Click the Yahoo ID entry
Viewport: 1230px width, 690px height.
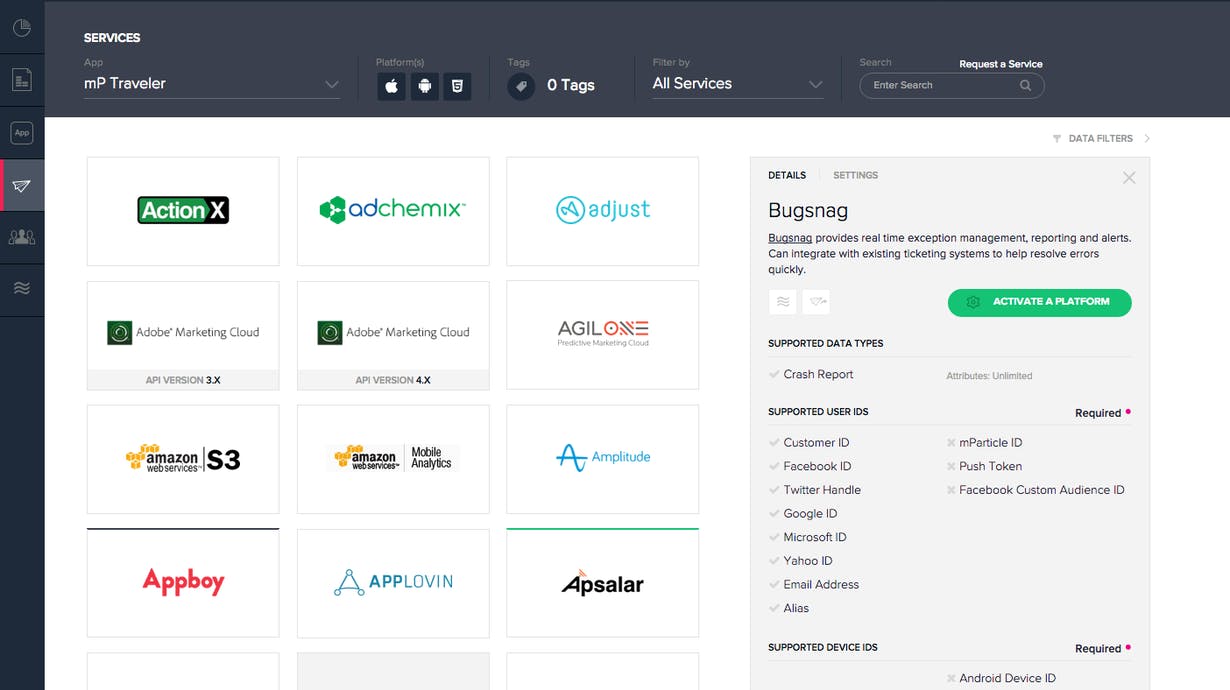pos(808,561)
